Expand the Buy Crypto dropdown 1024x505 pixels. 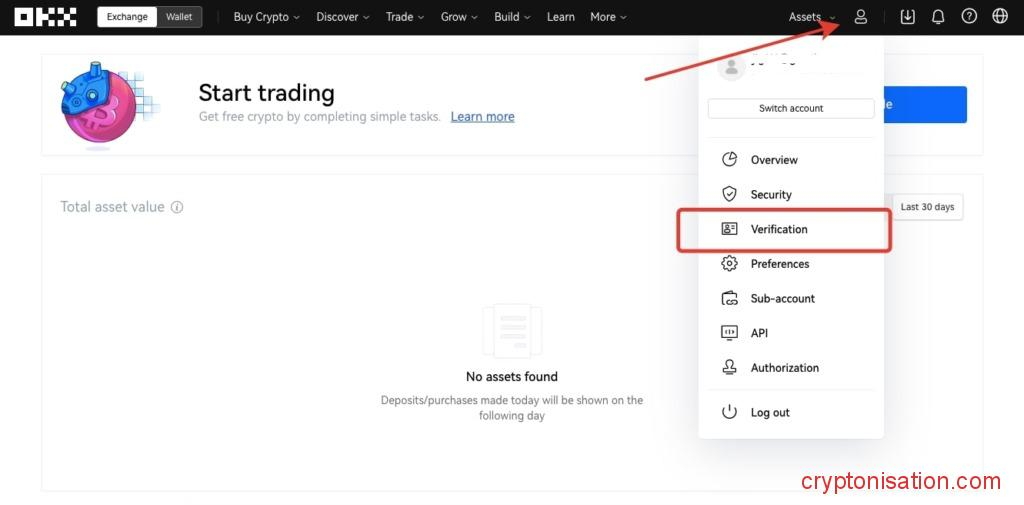point(266,17)
